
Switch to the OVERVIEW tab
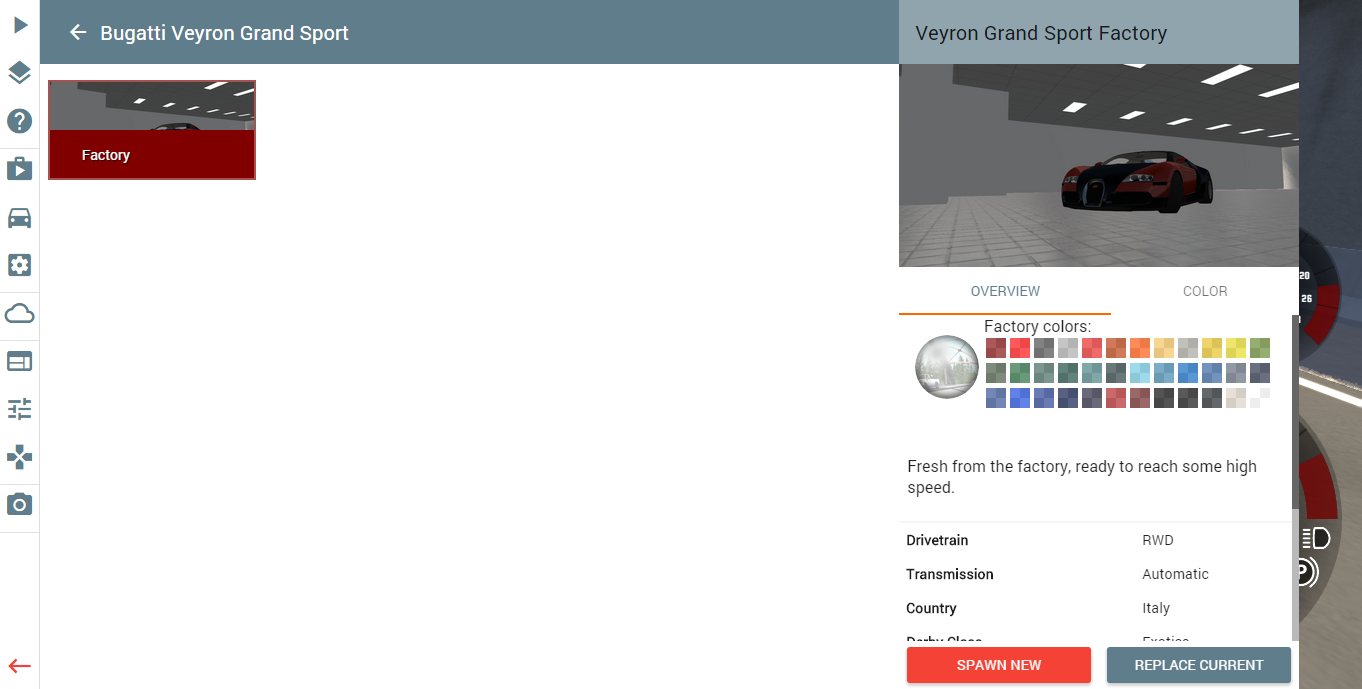pos(1005,291)
